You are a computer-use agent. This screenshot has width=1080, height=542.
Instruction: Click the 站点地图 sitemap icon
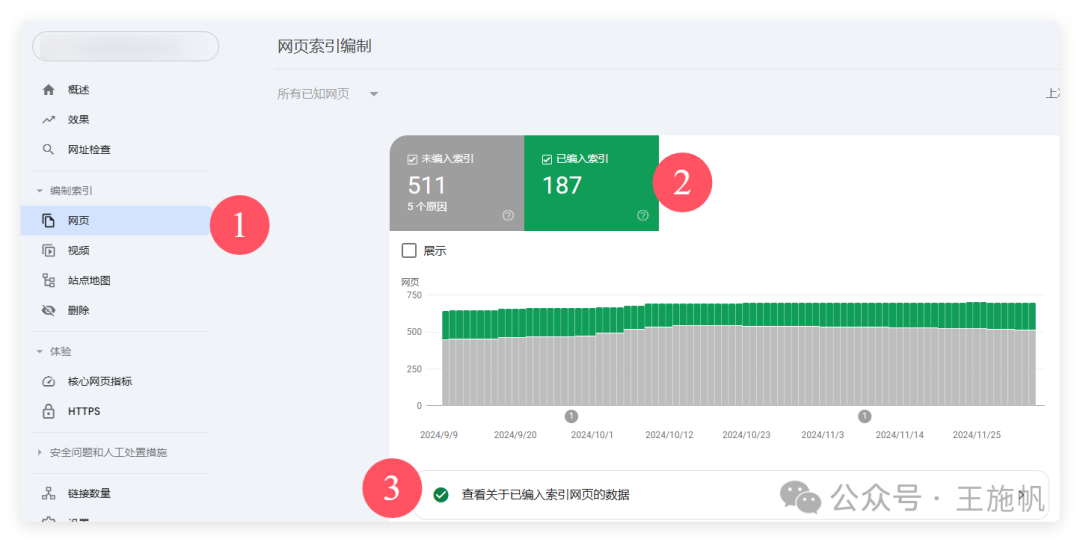coord(48,280)
